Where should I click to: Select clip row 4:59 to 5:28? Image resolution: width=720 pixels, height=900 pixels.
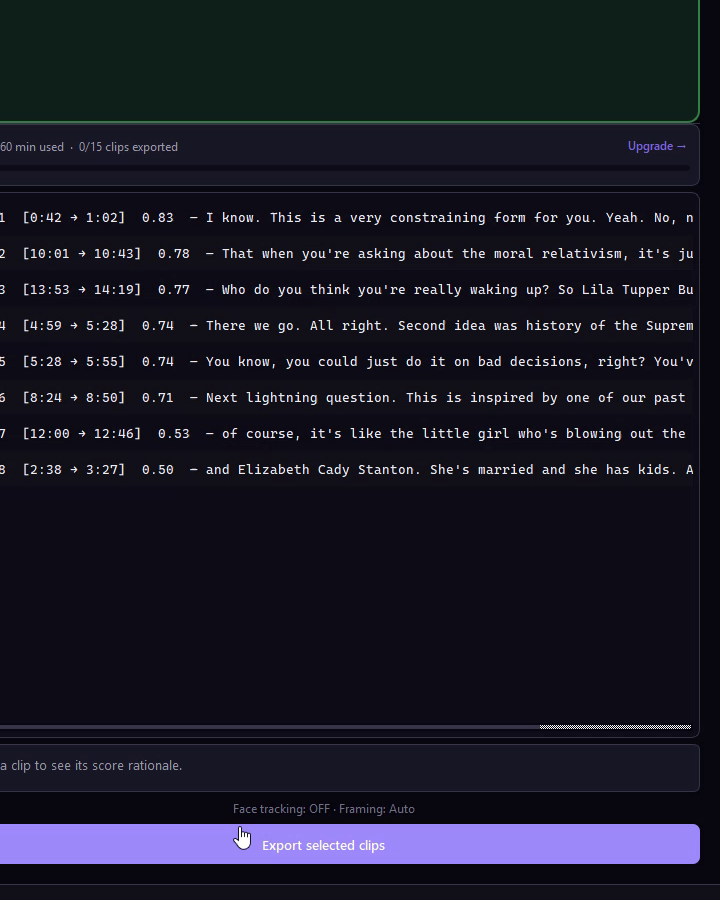[346, 326]
